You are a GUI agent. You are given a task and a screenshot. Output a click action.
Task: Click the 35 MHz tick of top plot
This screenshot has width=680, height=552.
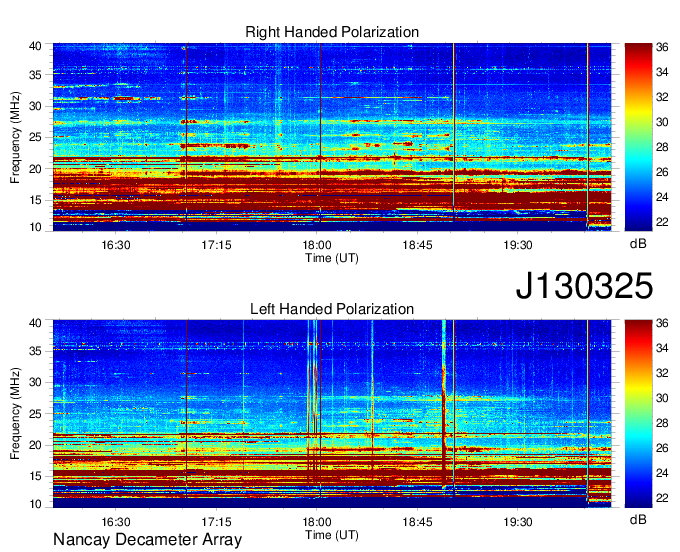[35, 75]
